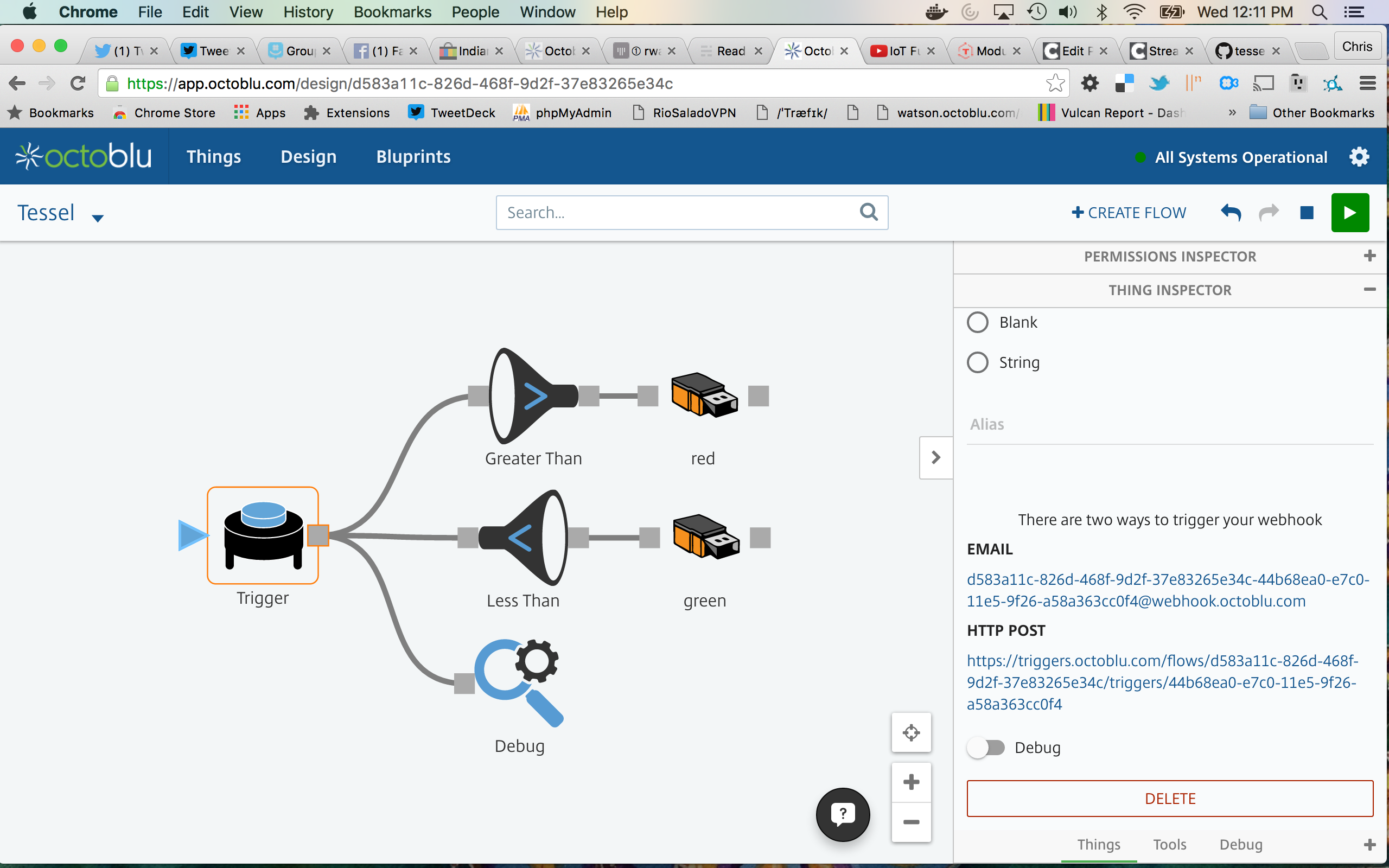Expand the Permissions Inspector panel
The height and width of the screenshot is (868, 1389).
(1369, 256)
